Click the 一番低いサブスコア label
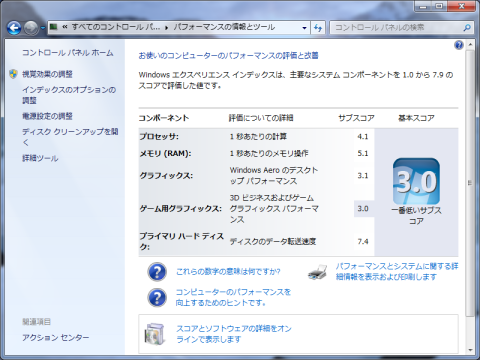 (416, 215)
